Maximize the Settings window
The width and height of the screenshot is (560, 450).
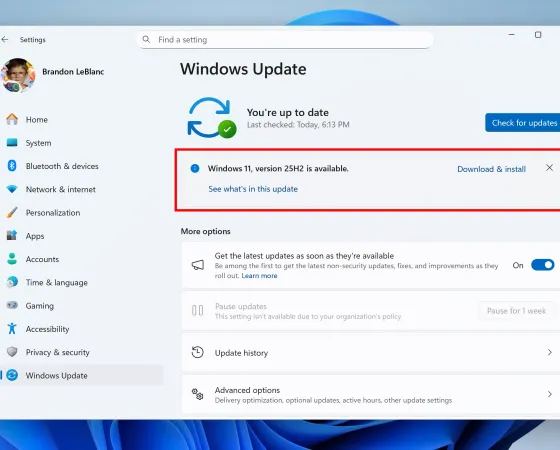point(538,35)
